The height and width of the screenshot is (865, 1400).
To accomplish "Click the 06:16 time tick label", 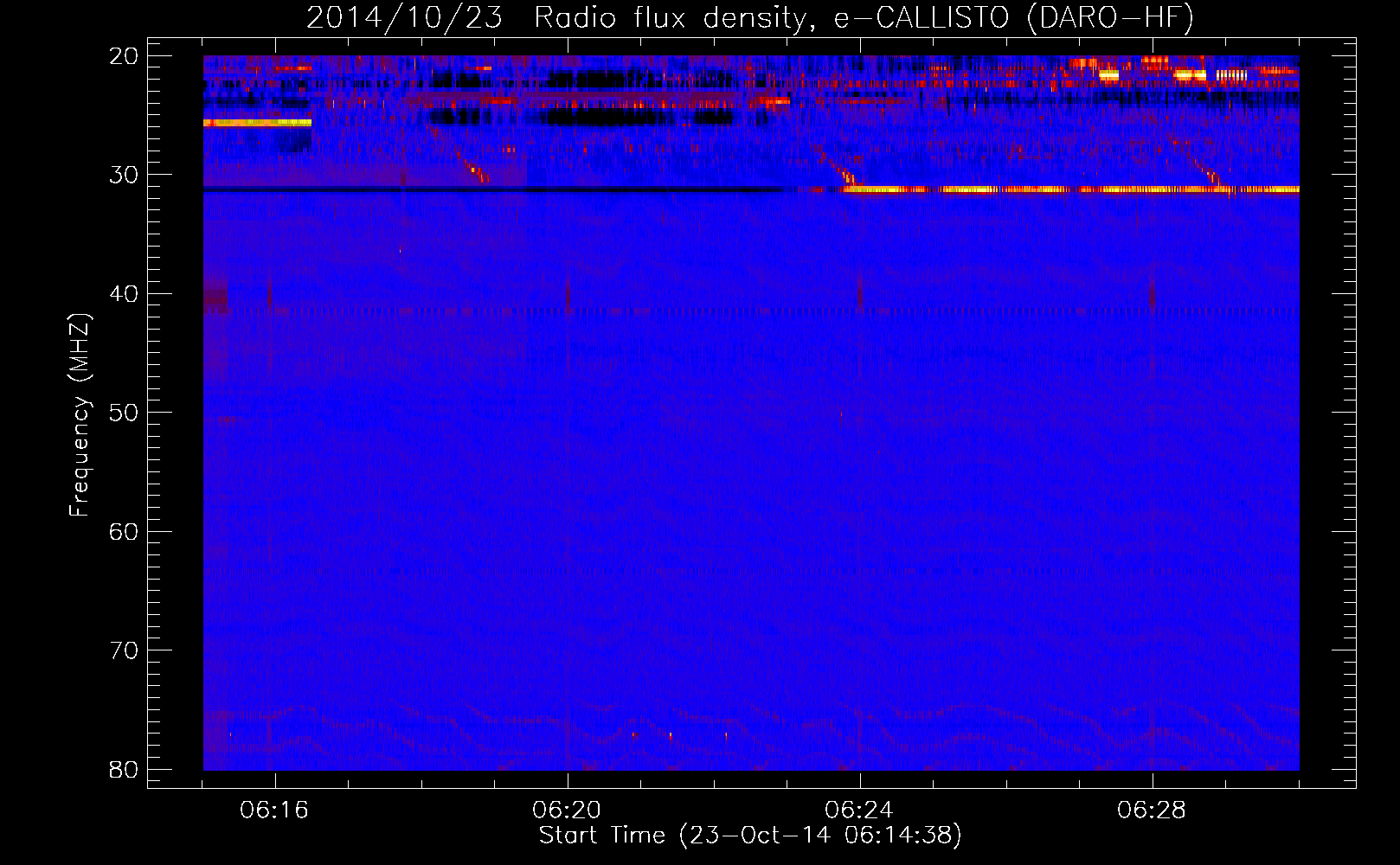I will pyautogui.click(x=274, y=811).
